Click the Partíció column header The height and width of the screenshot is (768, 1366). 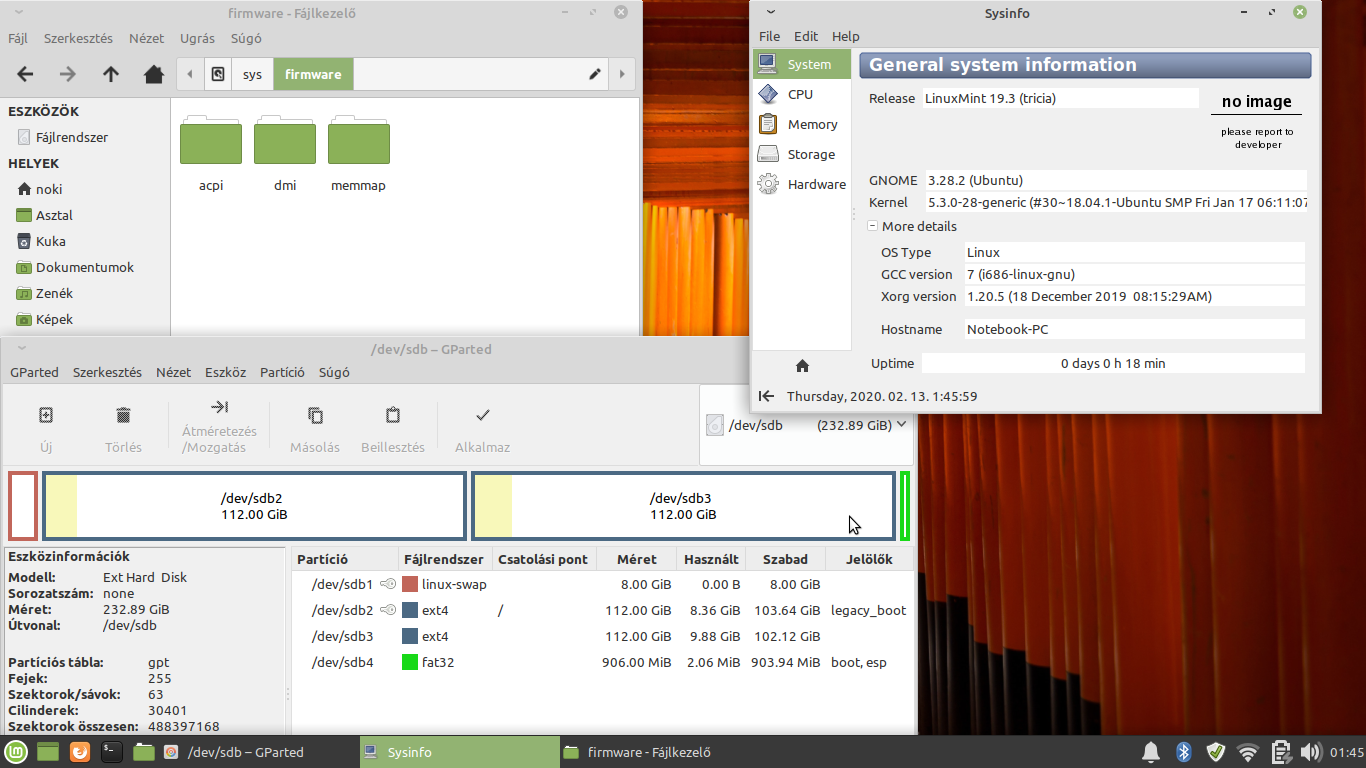[x=345, y=559]
